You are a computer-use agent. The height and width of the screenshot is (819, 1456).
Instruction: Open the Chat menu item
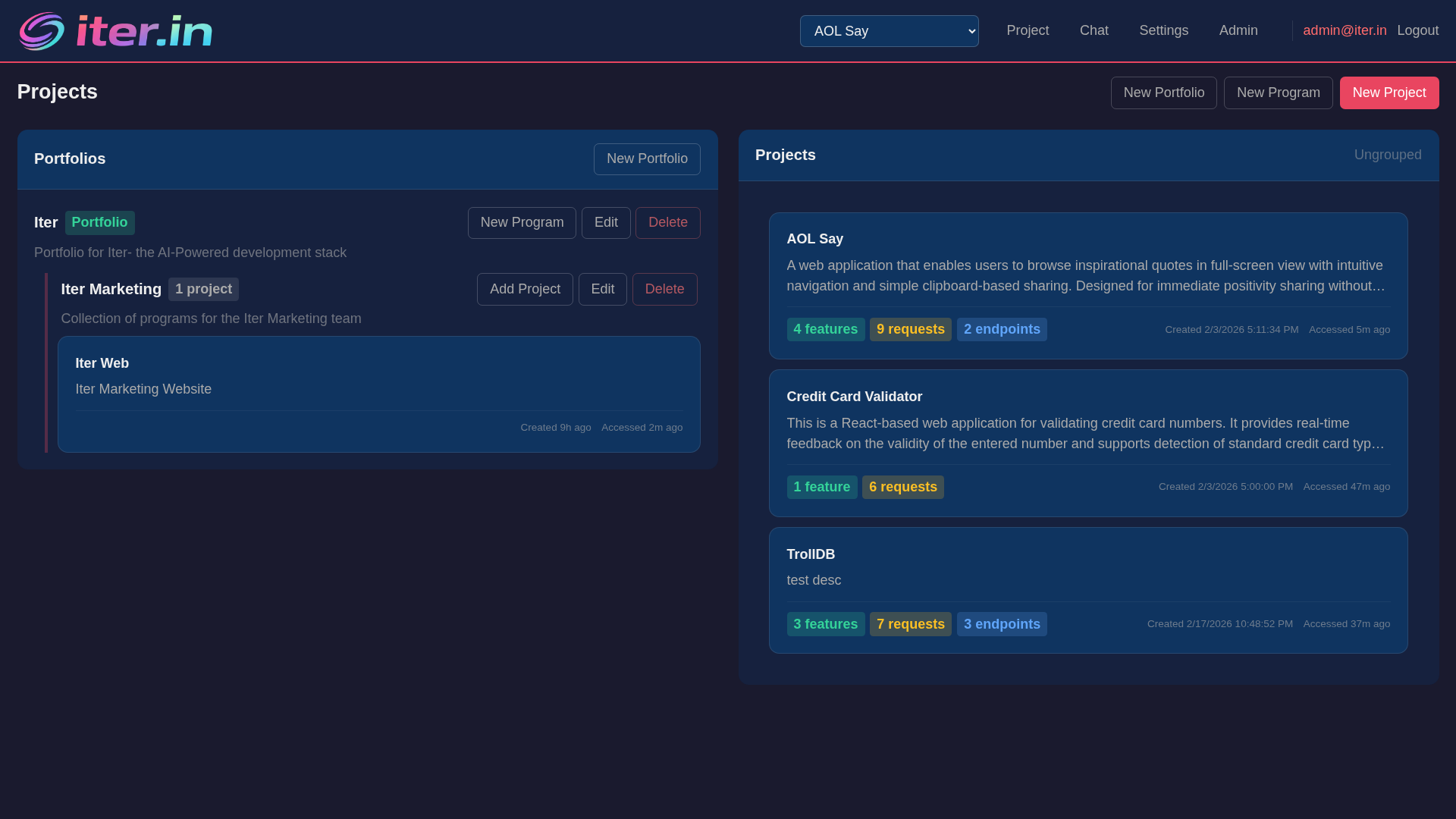pos(1094,30)
